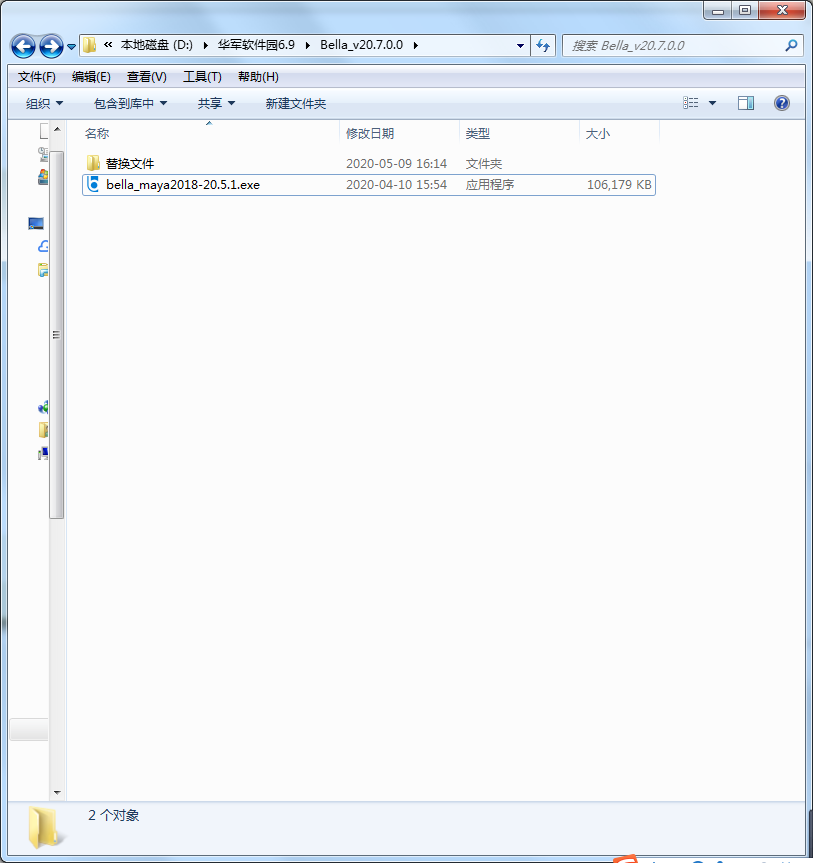Navigate to 本地磁盘 (D:) in the breadcrumb

157,45
